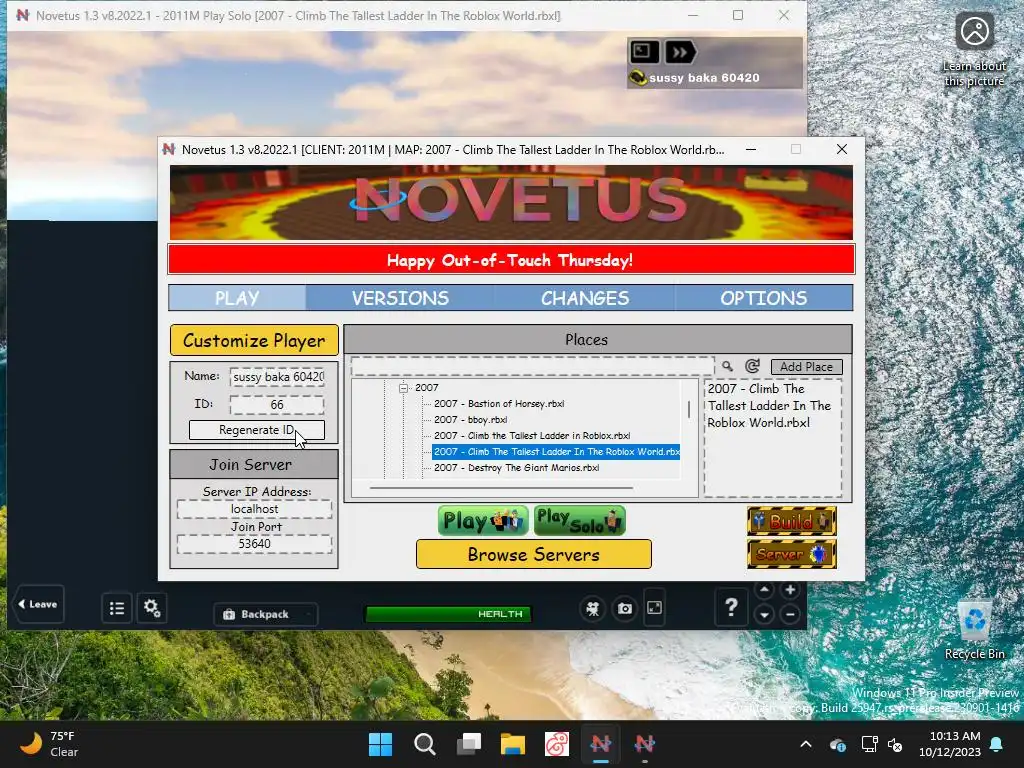This screenshot has width=1024, height=768.
Task: Open game settings gear icon
Action: tap(152, 609)
